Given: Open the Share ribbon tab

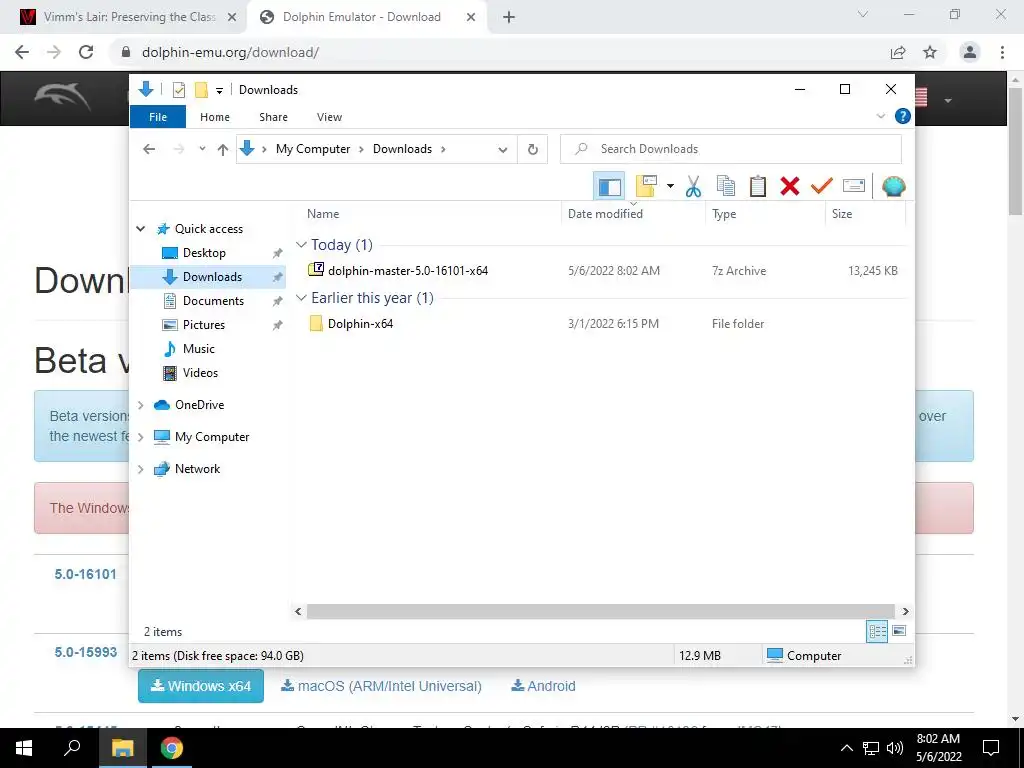Looking at the screenshot, I should (273, 117).
